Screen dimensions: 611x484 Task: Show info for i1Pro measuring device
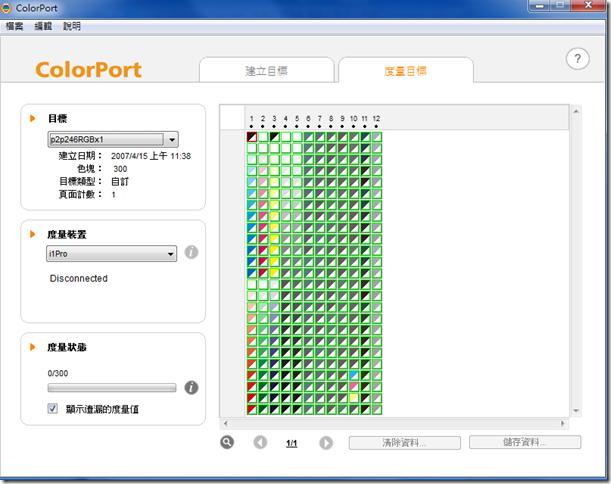[191, 252]
